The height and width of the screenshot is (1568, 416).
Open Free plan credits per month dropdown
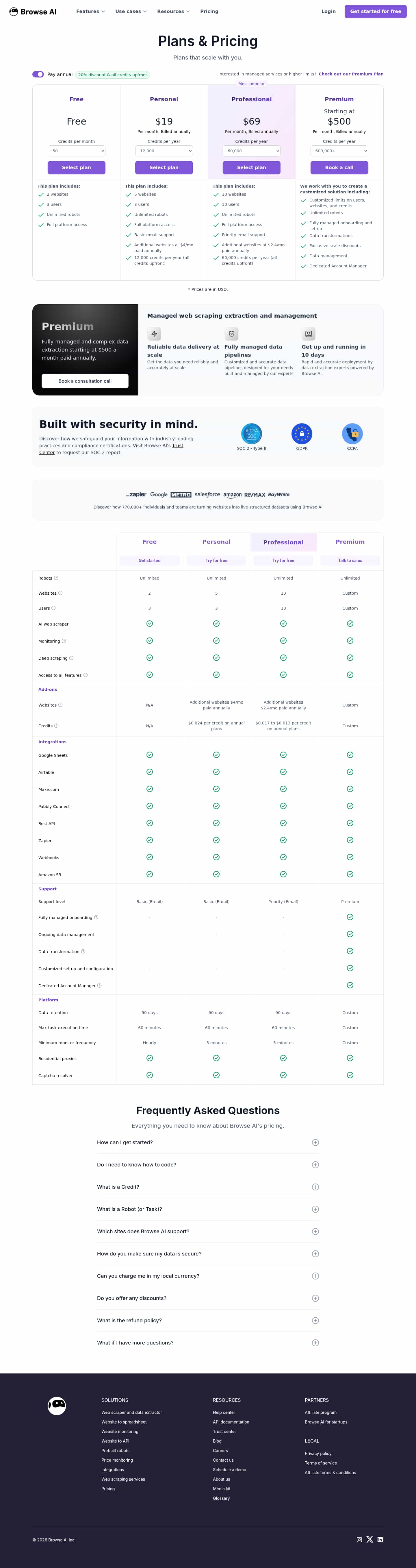pyautogui.click(x=77, y=151)
